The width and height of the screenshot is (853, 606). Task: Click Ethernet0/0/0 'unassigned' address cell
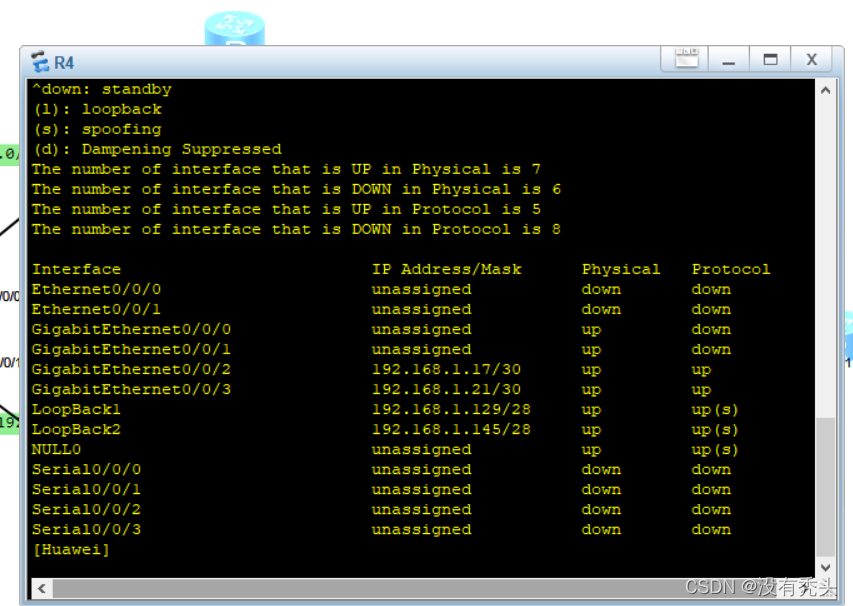click(x=422, y=290)
